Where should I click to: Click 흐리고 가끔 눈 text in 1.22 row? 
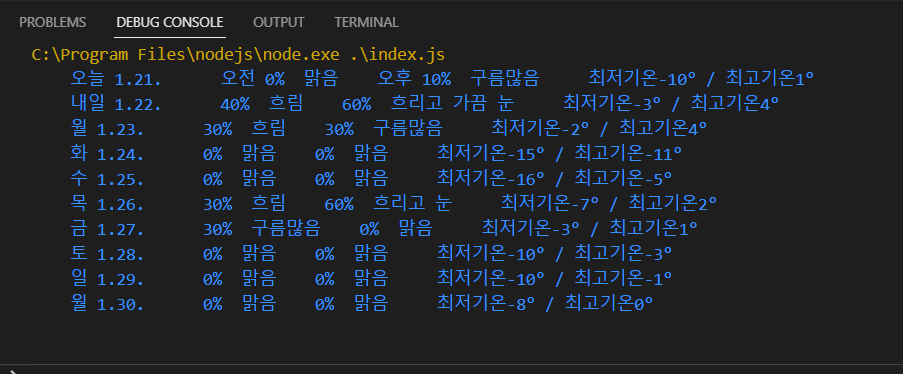click(x=453, y=103)
